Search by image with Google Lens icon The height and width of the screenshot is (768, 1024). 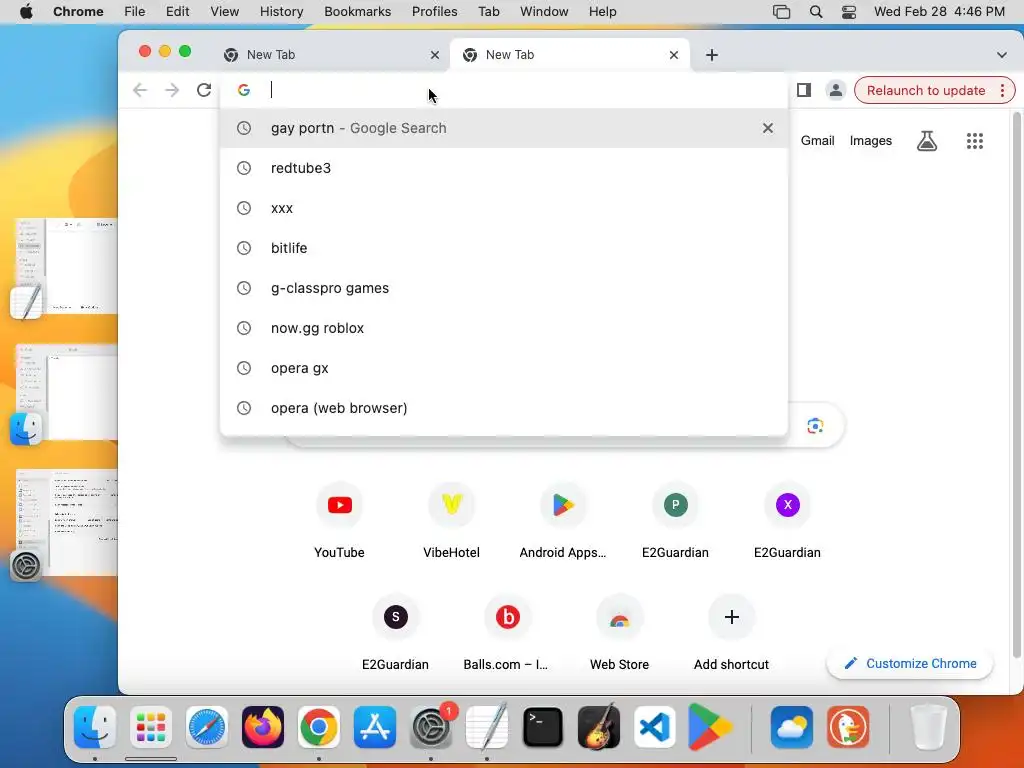pyautogui.click(x=814, y=426)
